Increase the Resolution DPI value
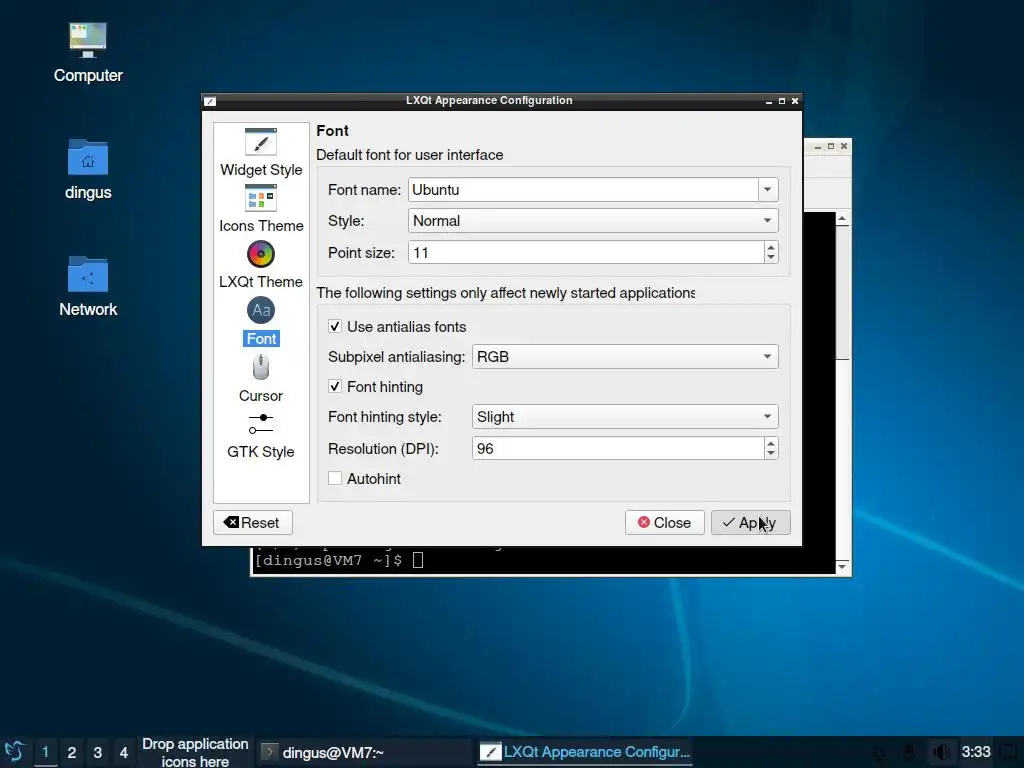The width and height of the screenshot is (1024, 768). pos(771,443)
